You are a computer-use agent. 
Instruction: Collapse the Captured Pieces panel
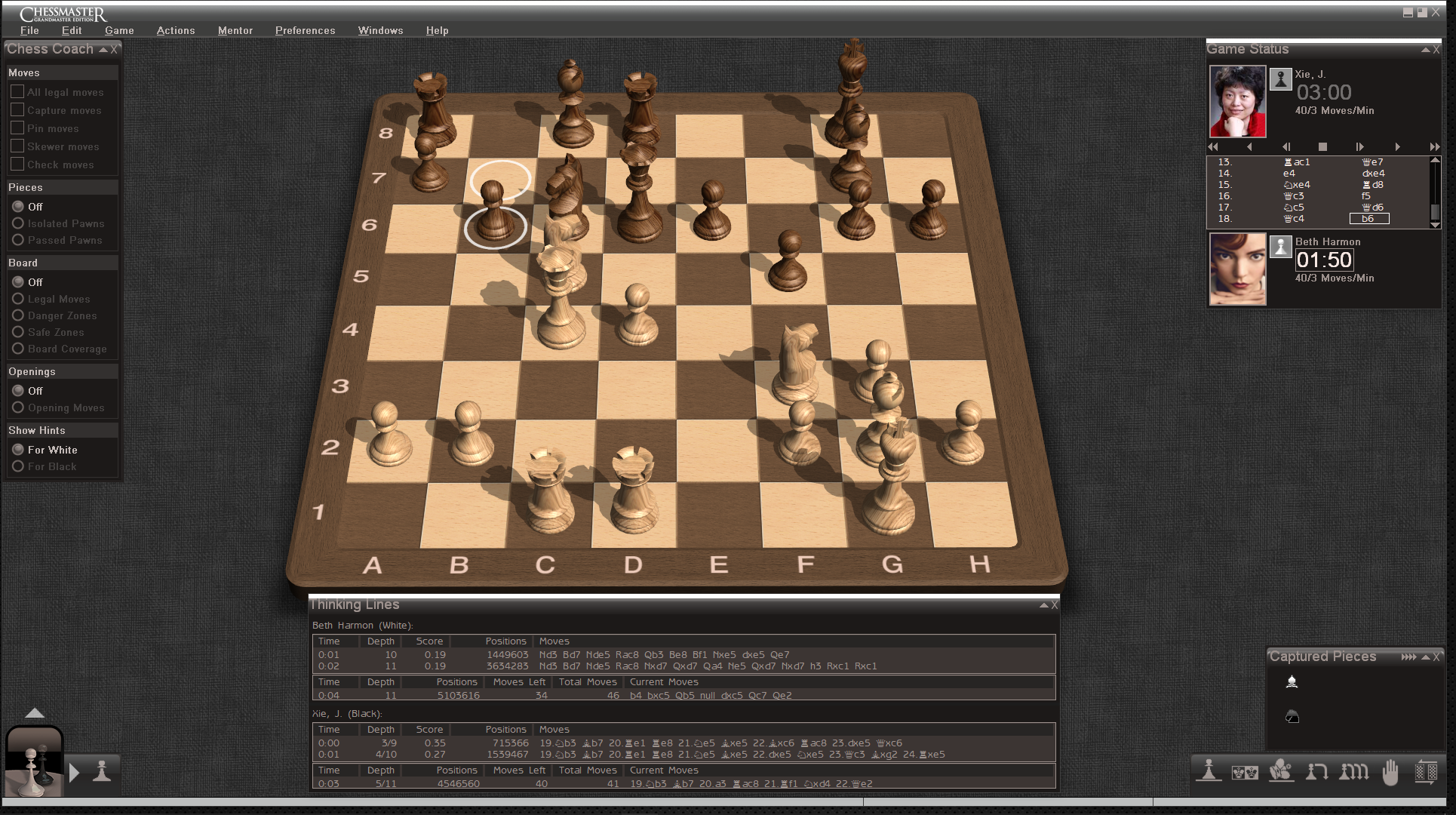1425,657
